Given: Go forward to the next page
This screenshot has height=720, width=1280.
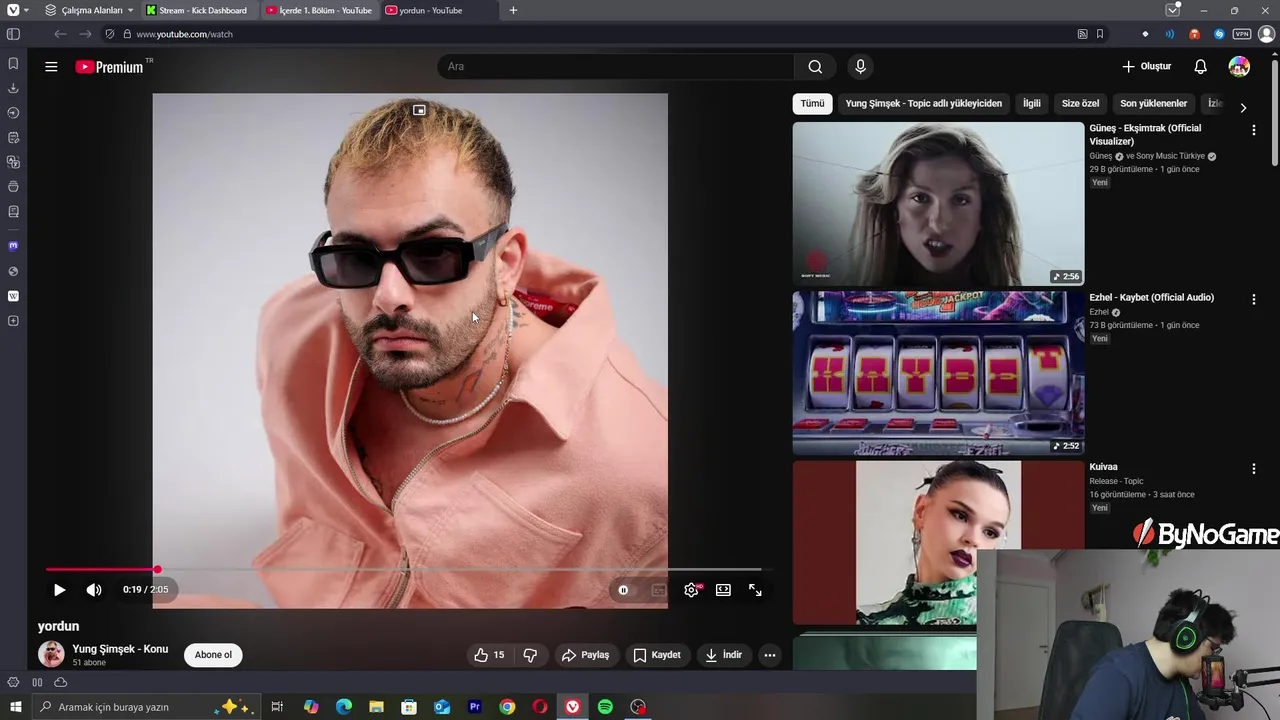Looking at the screenshot, I should click(85, 34).
